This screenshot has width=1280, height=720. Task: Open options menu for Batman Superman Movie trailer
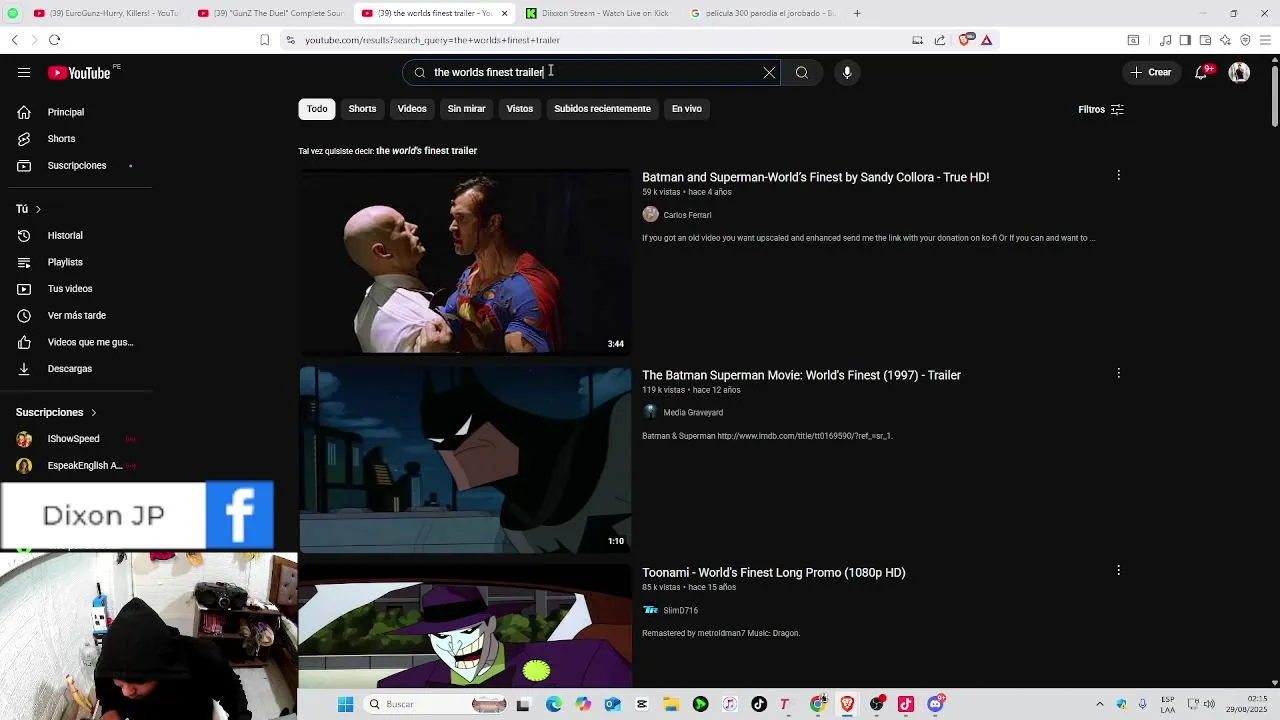1118,373
